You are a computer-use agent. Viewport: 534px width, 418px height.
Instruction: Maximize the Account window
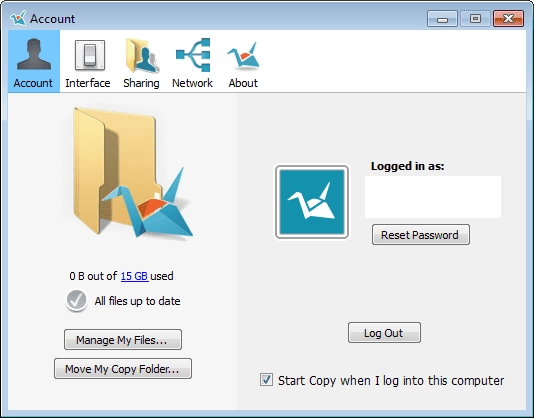[475, 18]
